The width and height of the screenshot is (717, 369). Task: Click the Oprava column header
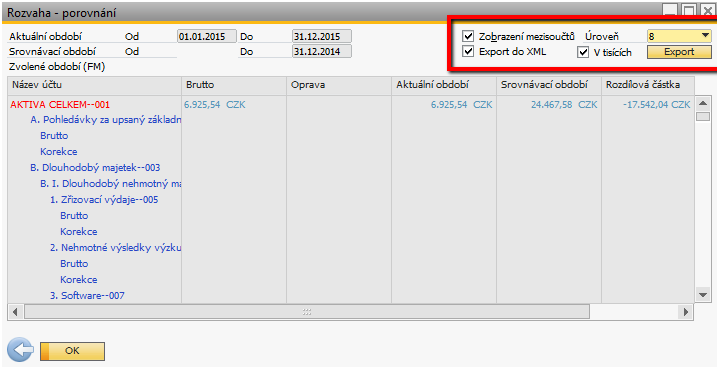(339, 85)
